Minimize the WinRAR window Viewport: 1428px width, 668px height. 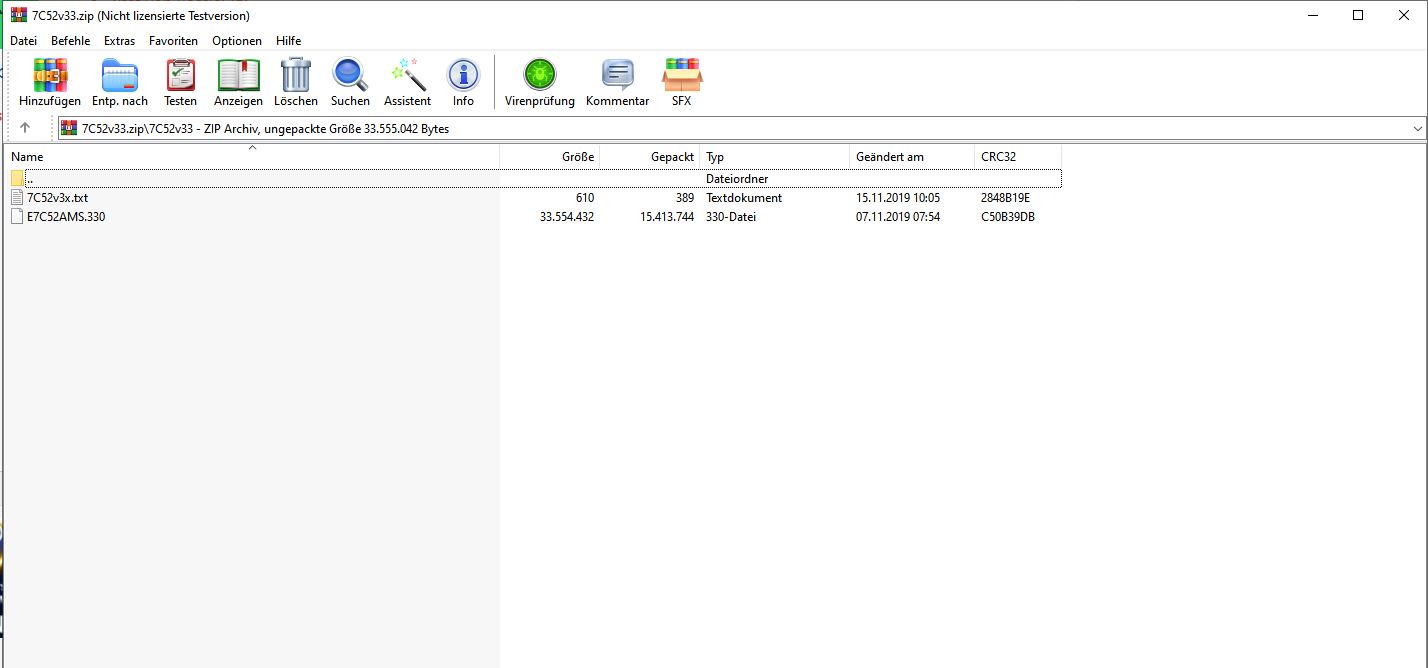tap(1311, 15)
